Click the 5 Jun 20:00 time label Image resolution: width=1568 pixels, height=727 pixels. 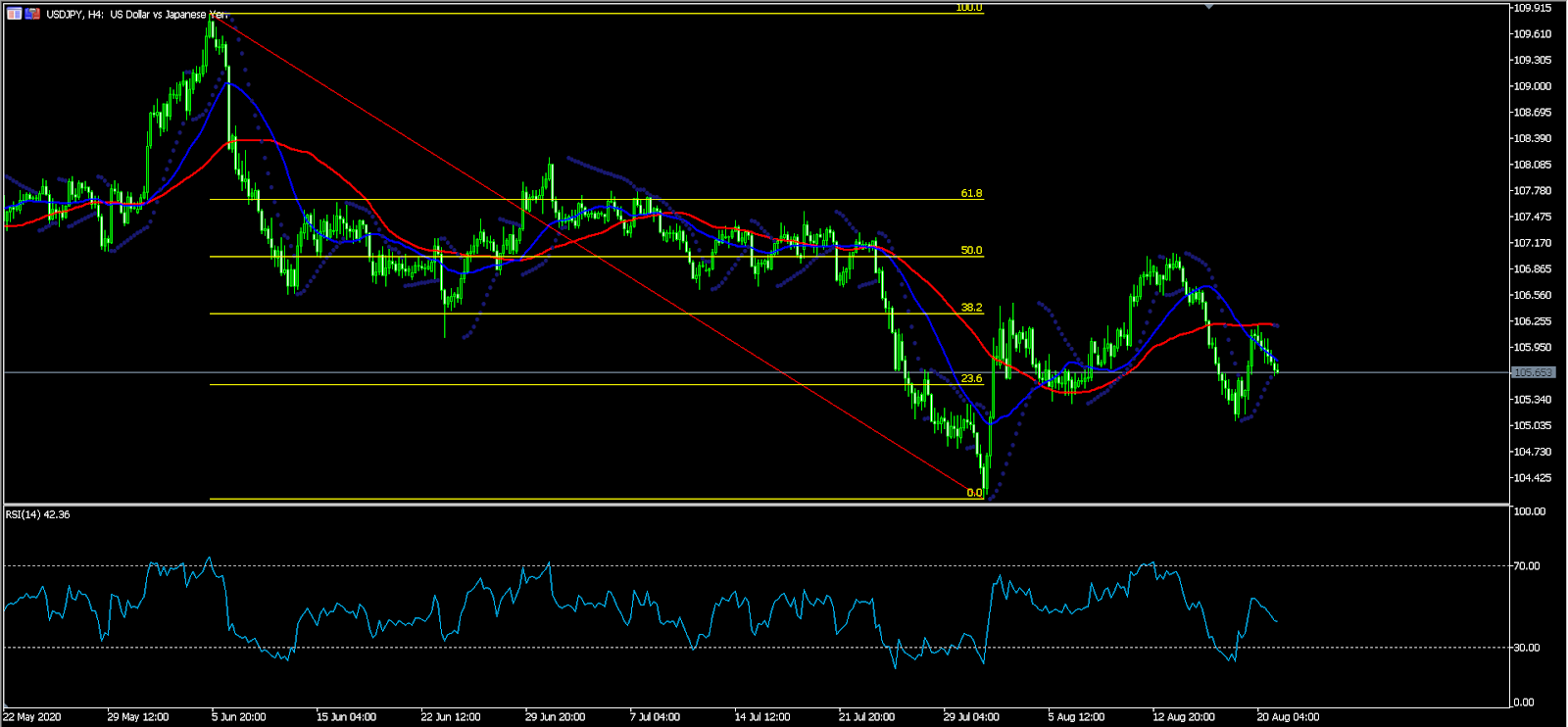pos(239,717)
